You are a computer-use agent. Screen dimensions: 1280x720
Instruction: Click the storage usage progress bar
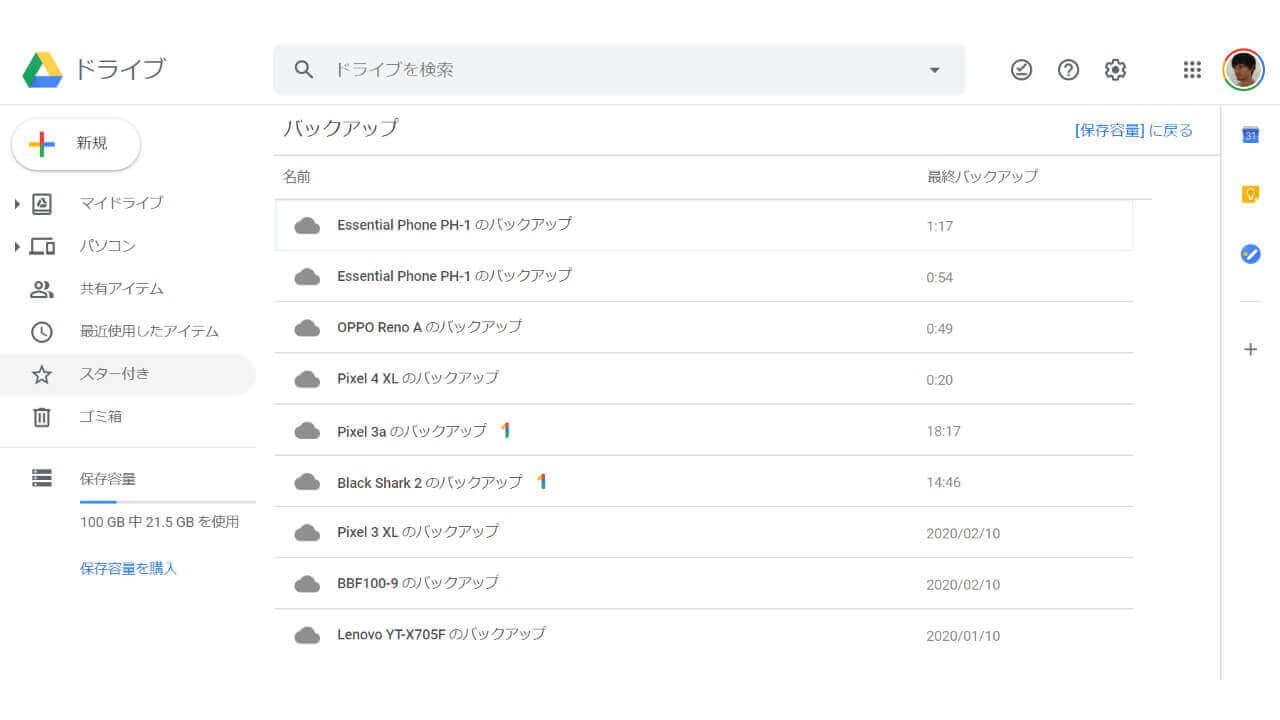(x=167, y=501)
